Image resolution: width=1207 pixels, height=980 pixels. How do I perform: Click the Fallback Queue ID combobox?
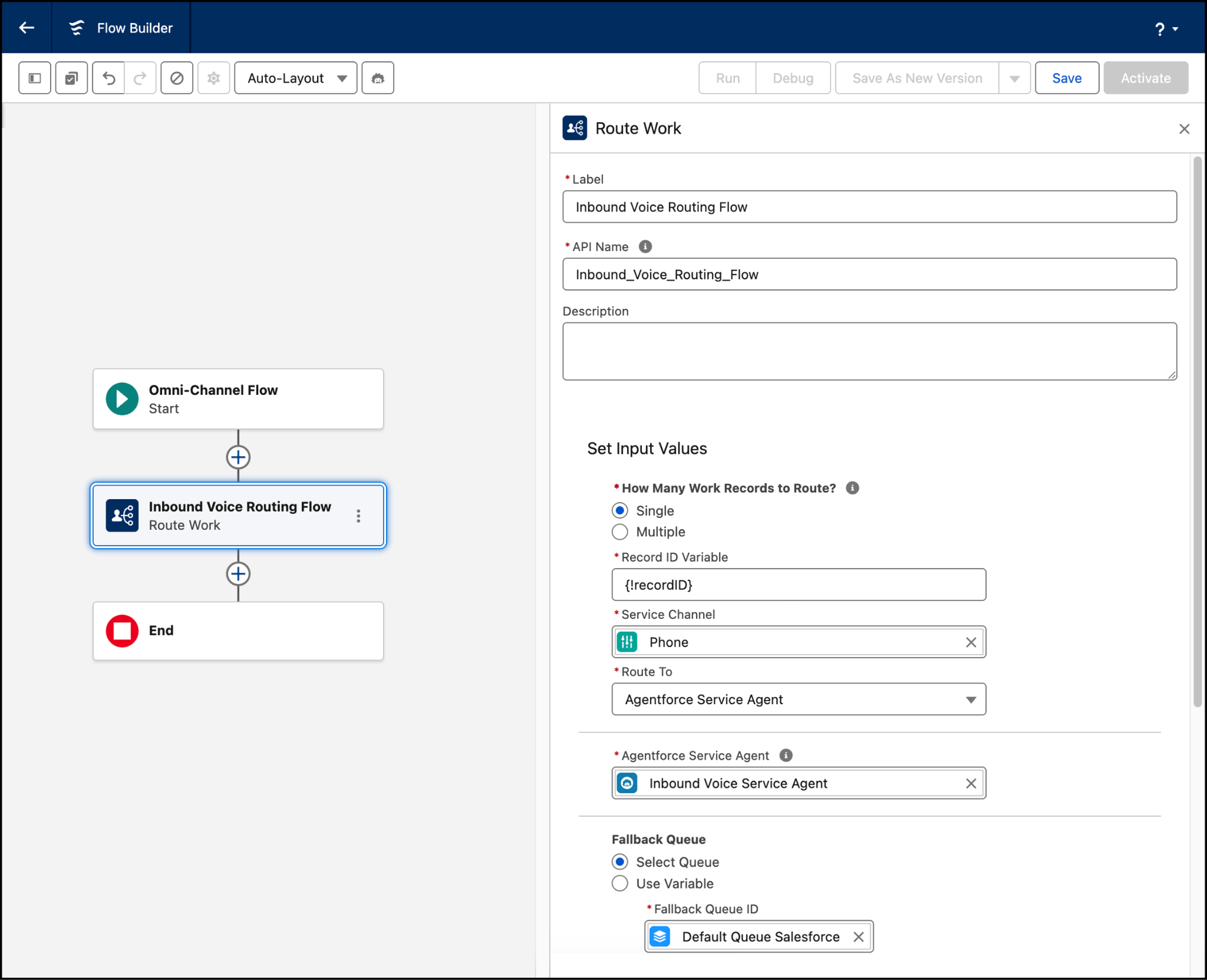(x=759, y=936)
